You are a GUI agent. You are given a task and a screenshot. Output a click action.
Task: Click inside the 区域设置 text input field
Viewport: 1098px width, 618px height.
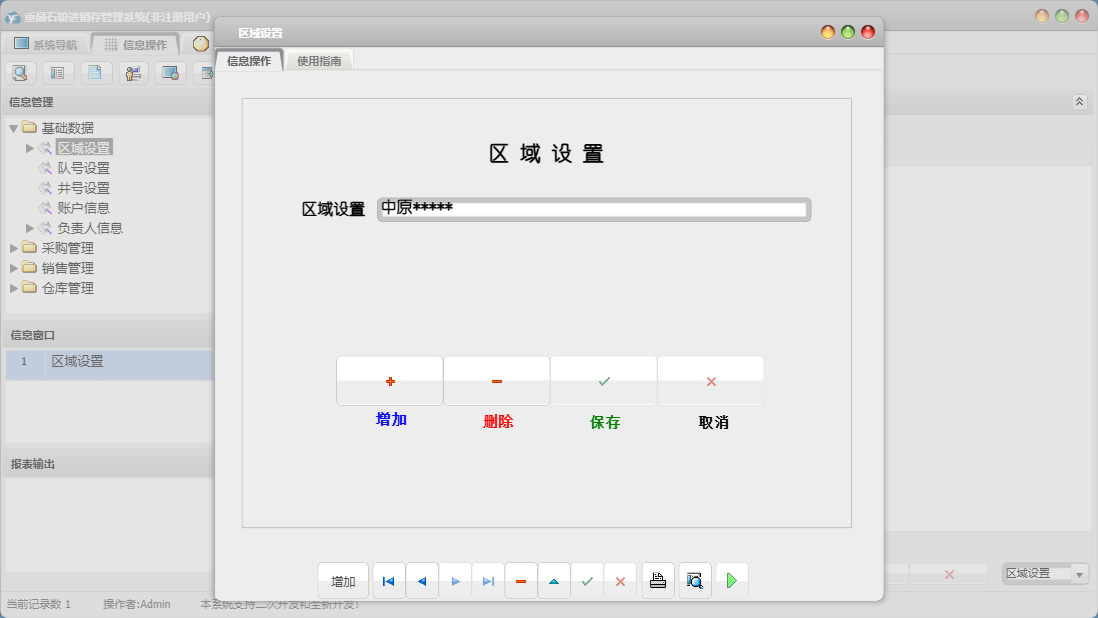pyautogui.click(x=593, y=209)
